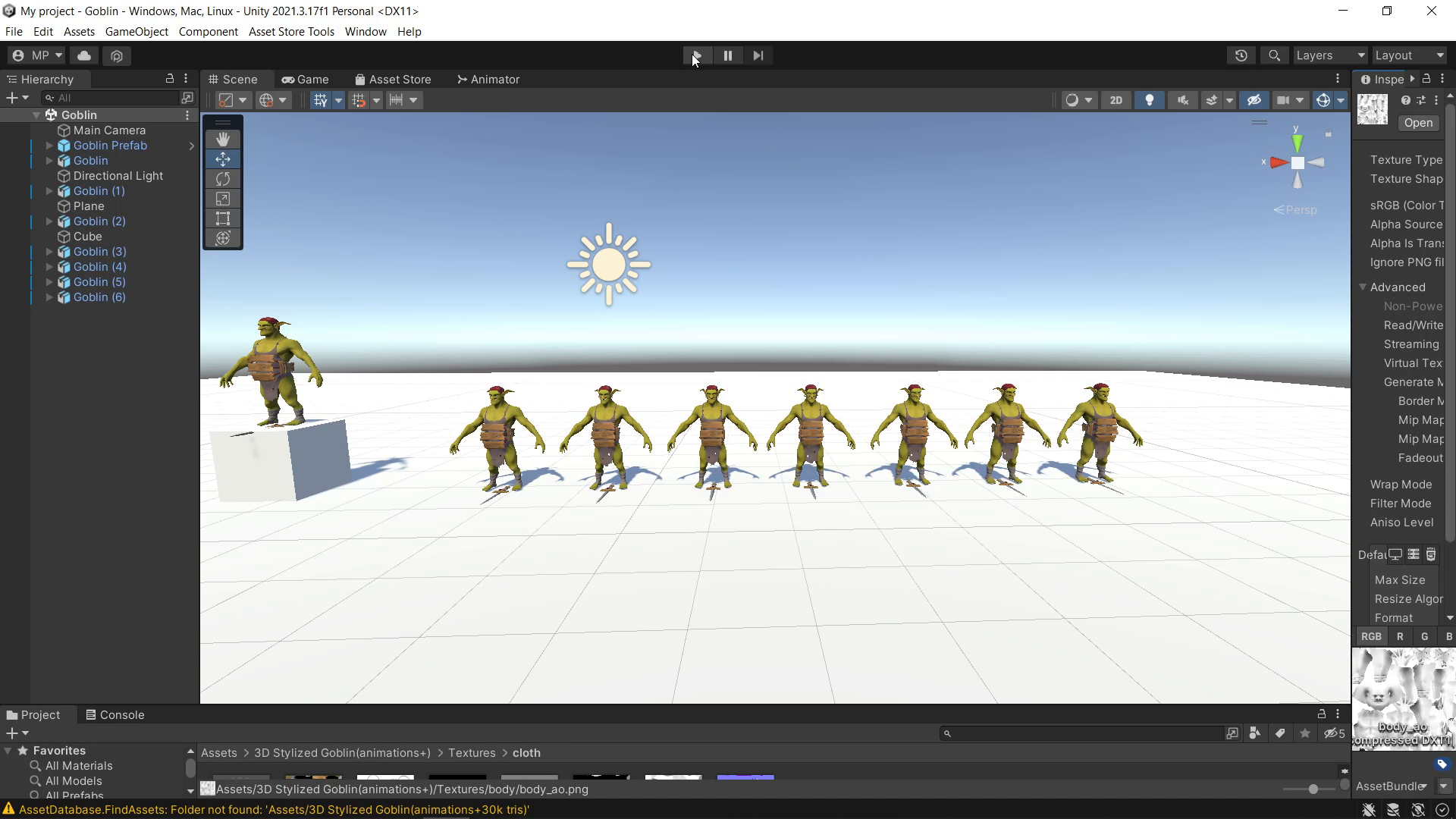Toggle hidden objects visibility in Scene
Screen dimensions: 1456x819
(x=1254, y=100)
